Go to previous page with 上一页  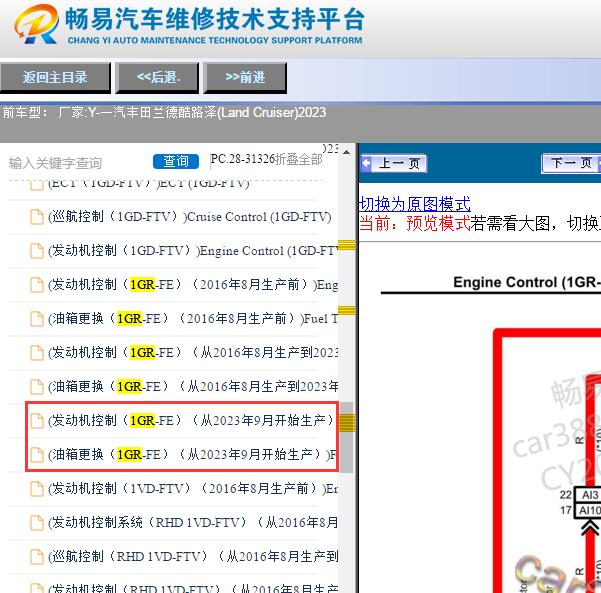[394, 164]
